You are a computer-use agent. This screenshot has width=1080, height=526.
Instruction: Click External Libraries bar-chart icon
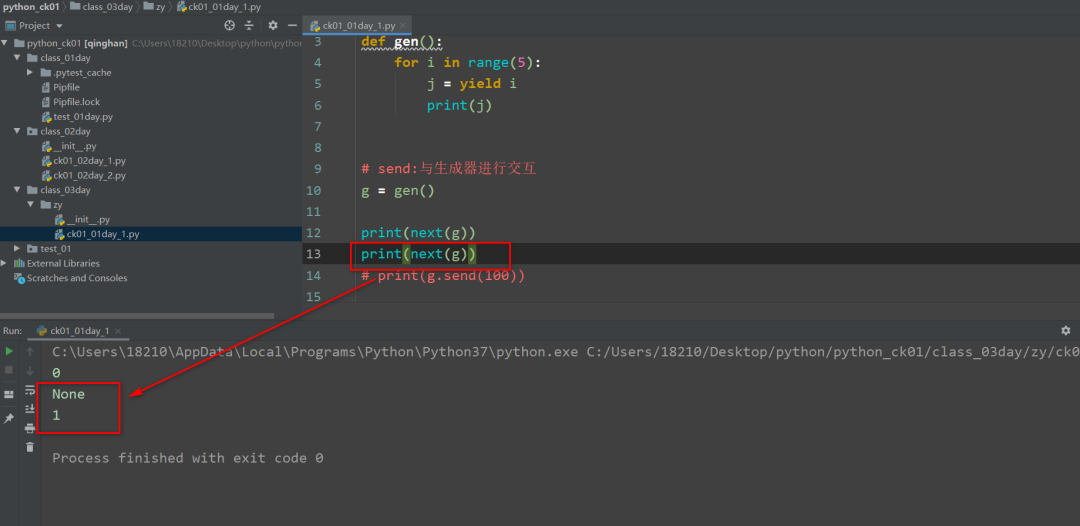[19, 263]
